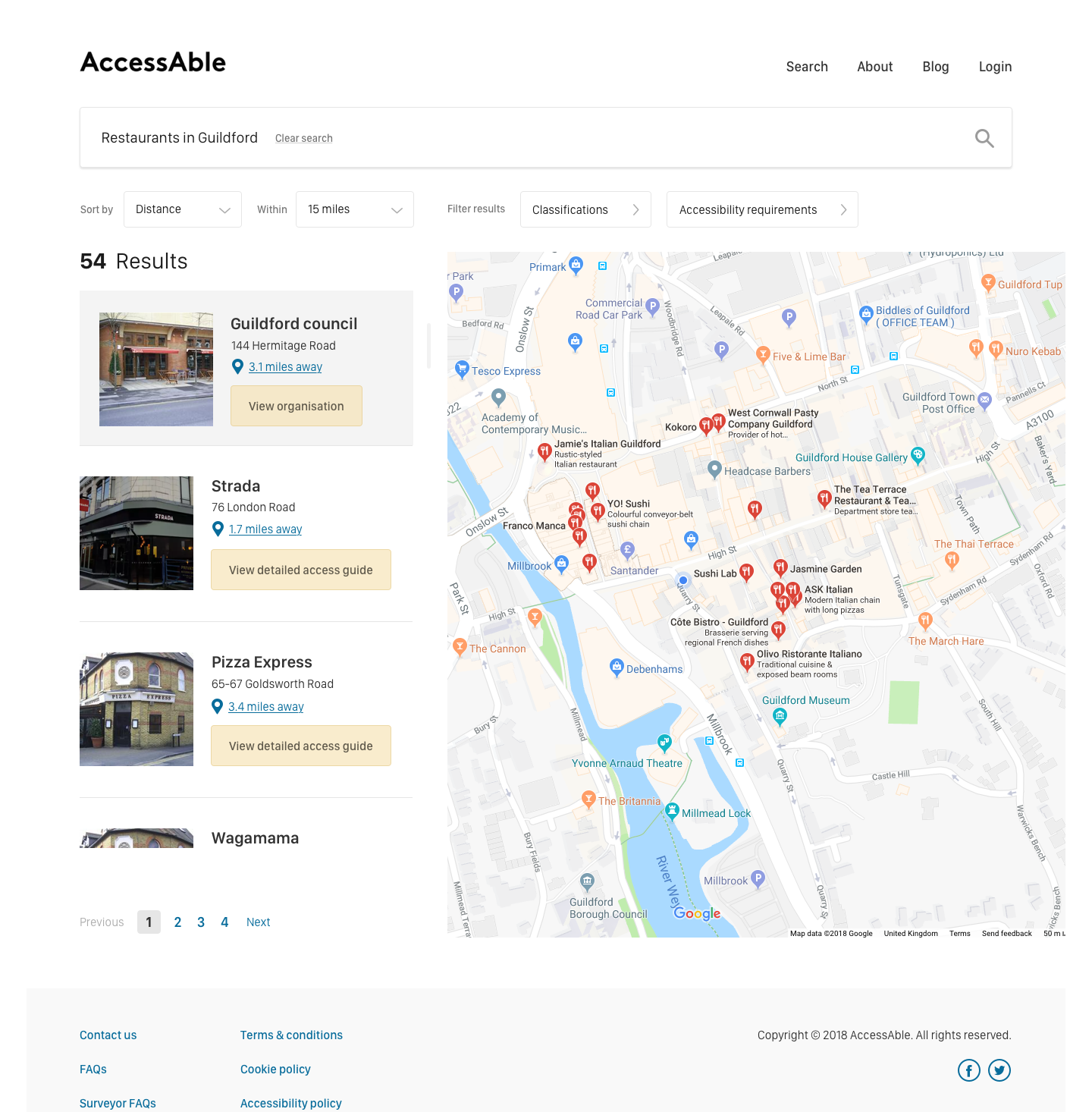This screenshot has height=1112, width=1092.
Task: Open AccessAble Facebook page icon
Action: tap(969, 1070)
